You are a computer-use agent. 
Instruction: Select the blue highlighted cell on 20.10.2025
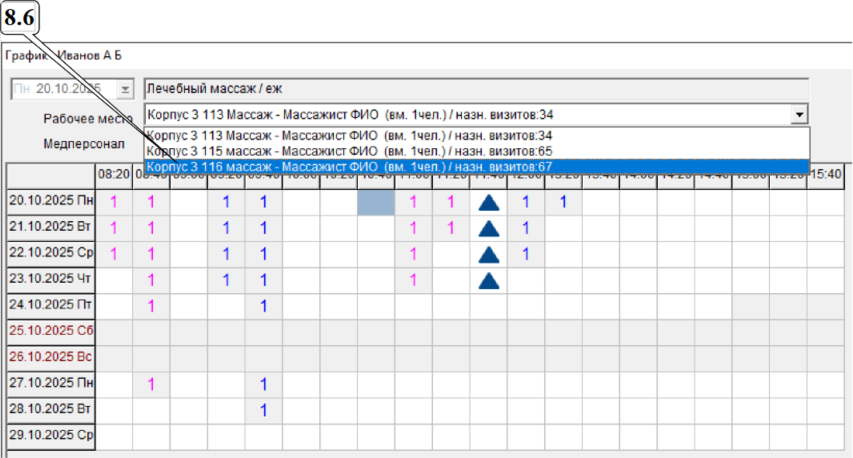(x=376, y=202)
